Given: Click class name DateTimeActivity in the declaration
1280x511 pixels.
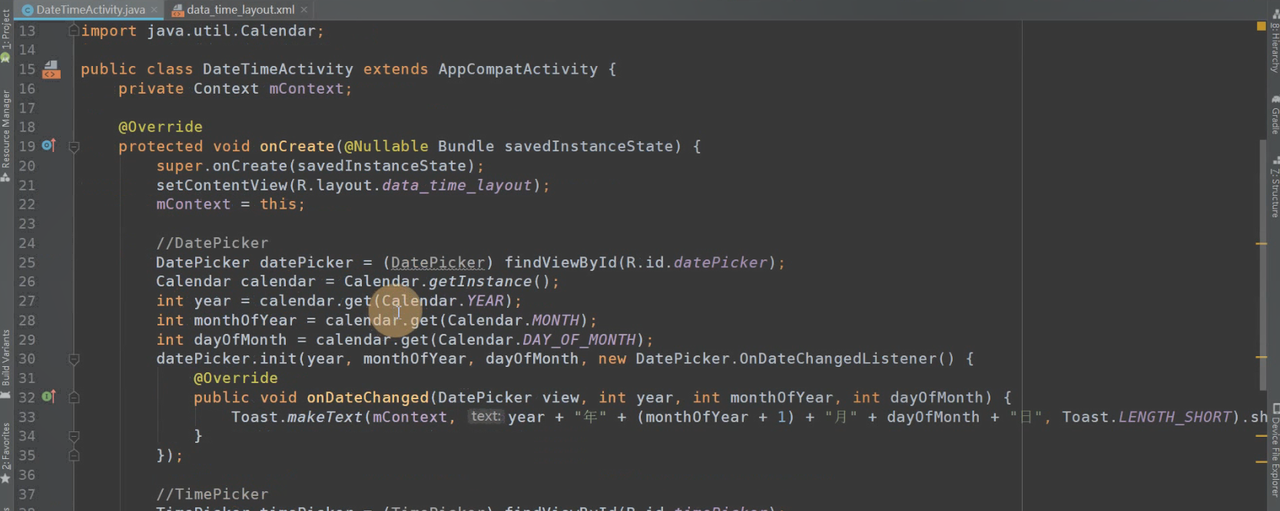Looking at the screenshot, I should coord(278,70).
